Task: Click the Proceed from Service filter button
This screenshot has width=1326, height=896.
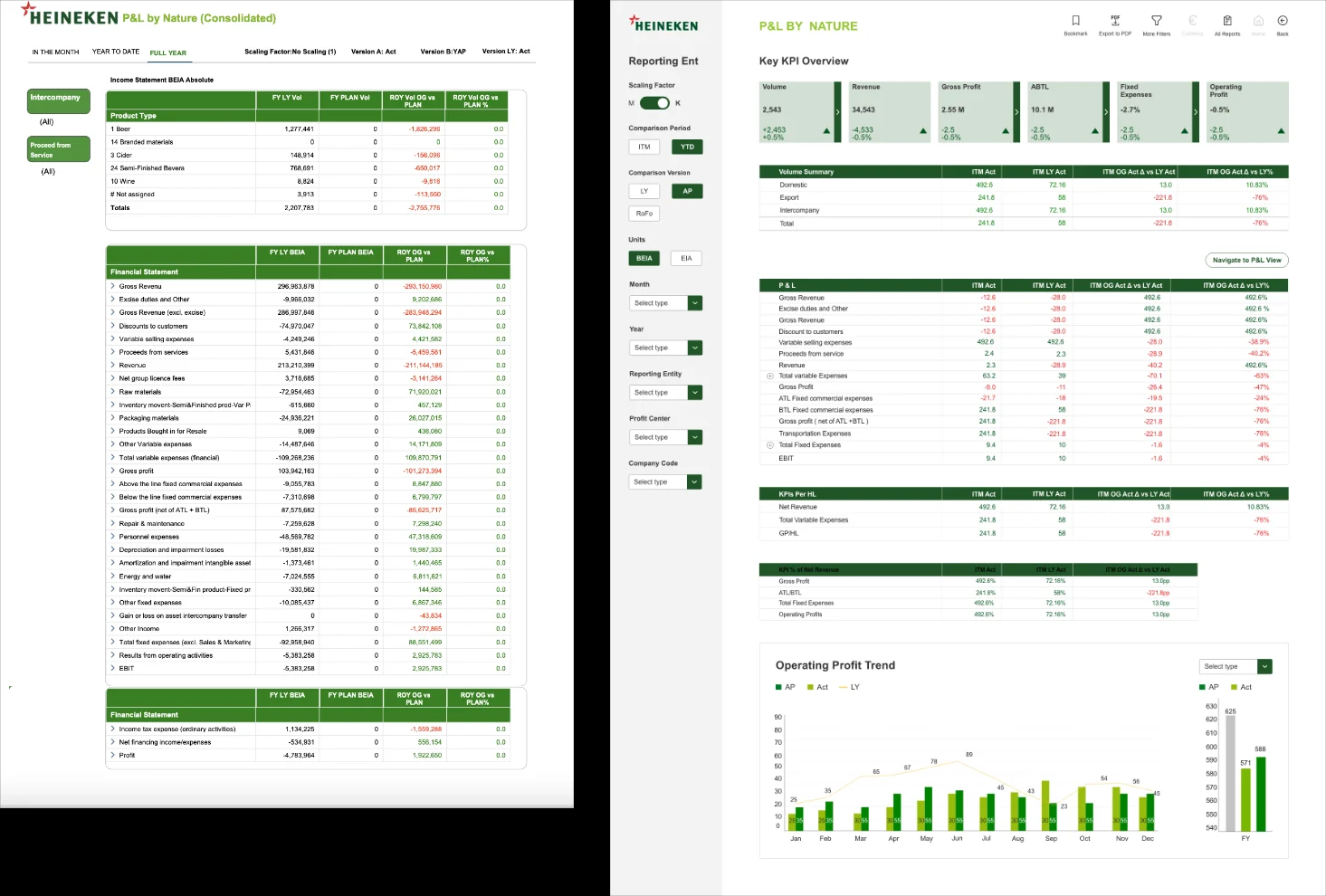Action: (x=59, y=148)
